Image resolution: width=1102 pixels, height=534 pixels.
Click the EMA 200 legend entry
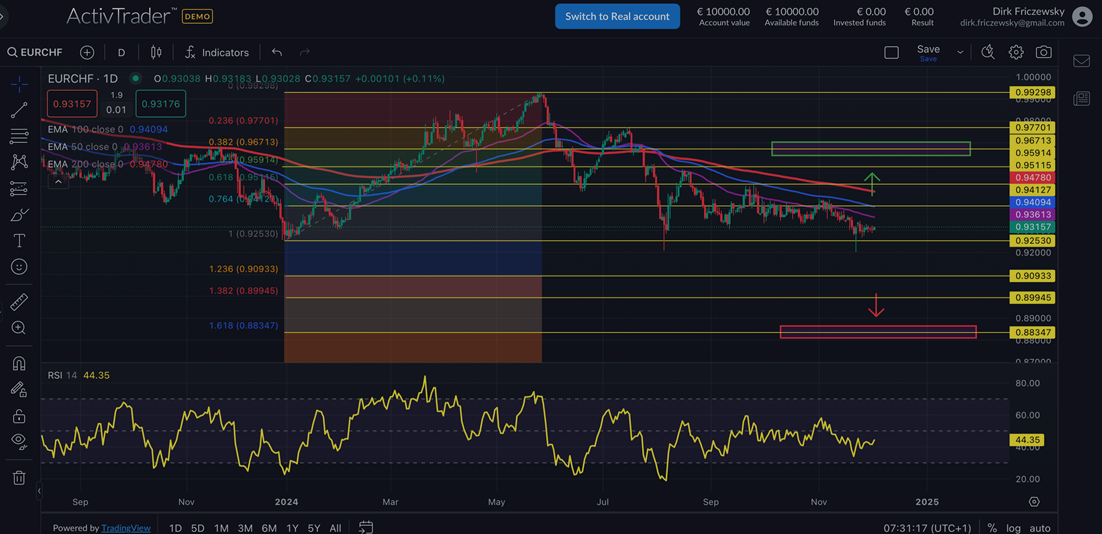pos(107,164)
